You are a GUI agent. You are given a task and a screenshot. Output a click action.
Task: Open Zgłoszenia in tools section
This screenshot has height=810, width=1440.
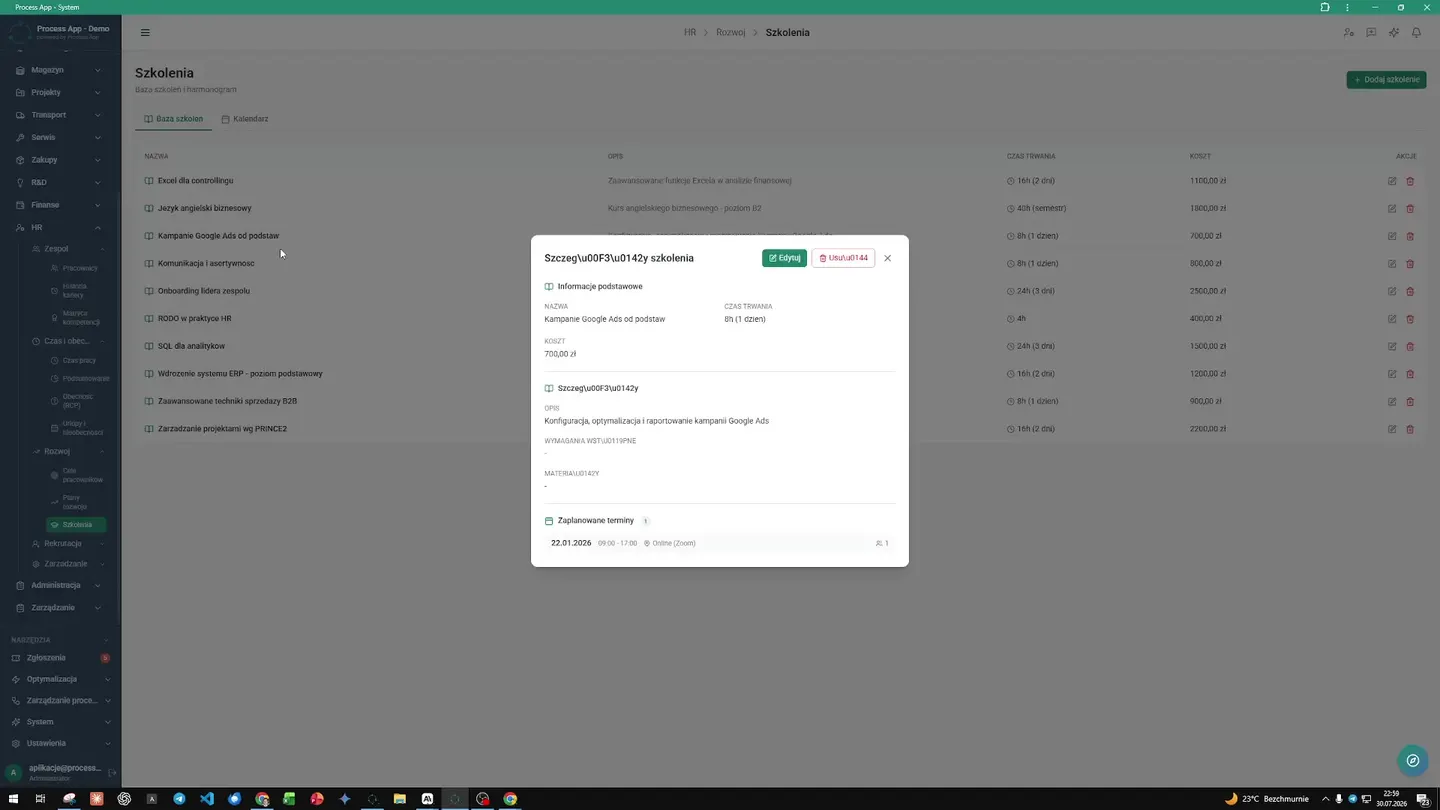(x=59, y=658)
